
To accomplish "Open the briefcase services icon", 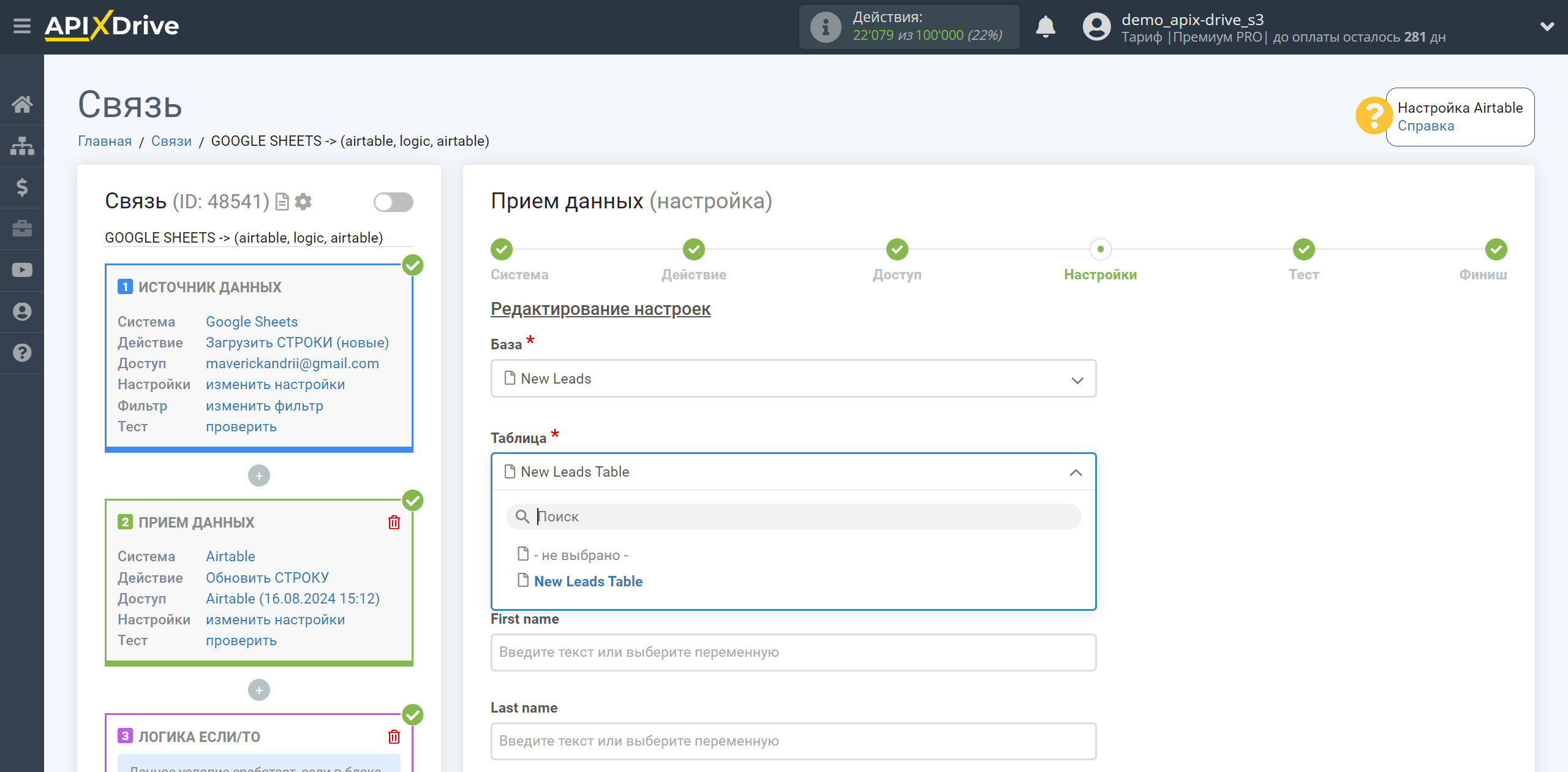I will pyautogui.click(x=22, y=229).
